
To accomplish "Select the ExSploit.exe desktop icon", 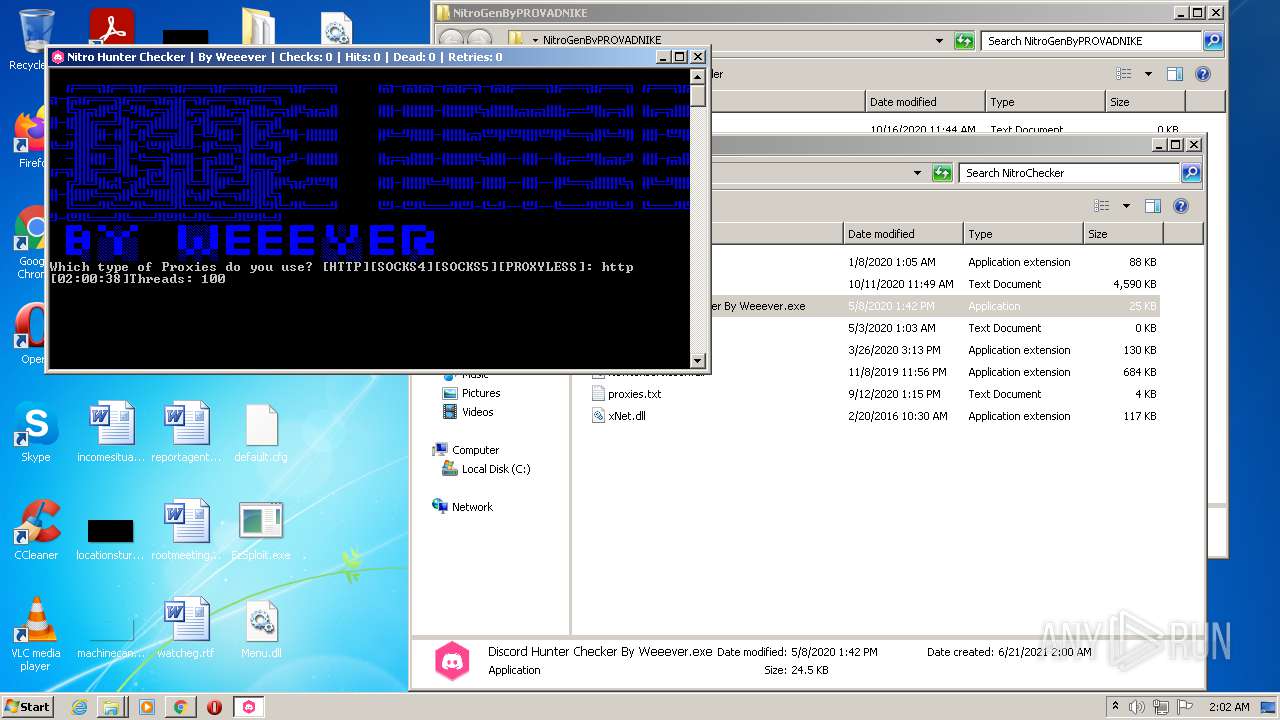I will click(x=261, y=530).
